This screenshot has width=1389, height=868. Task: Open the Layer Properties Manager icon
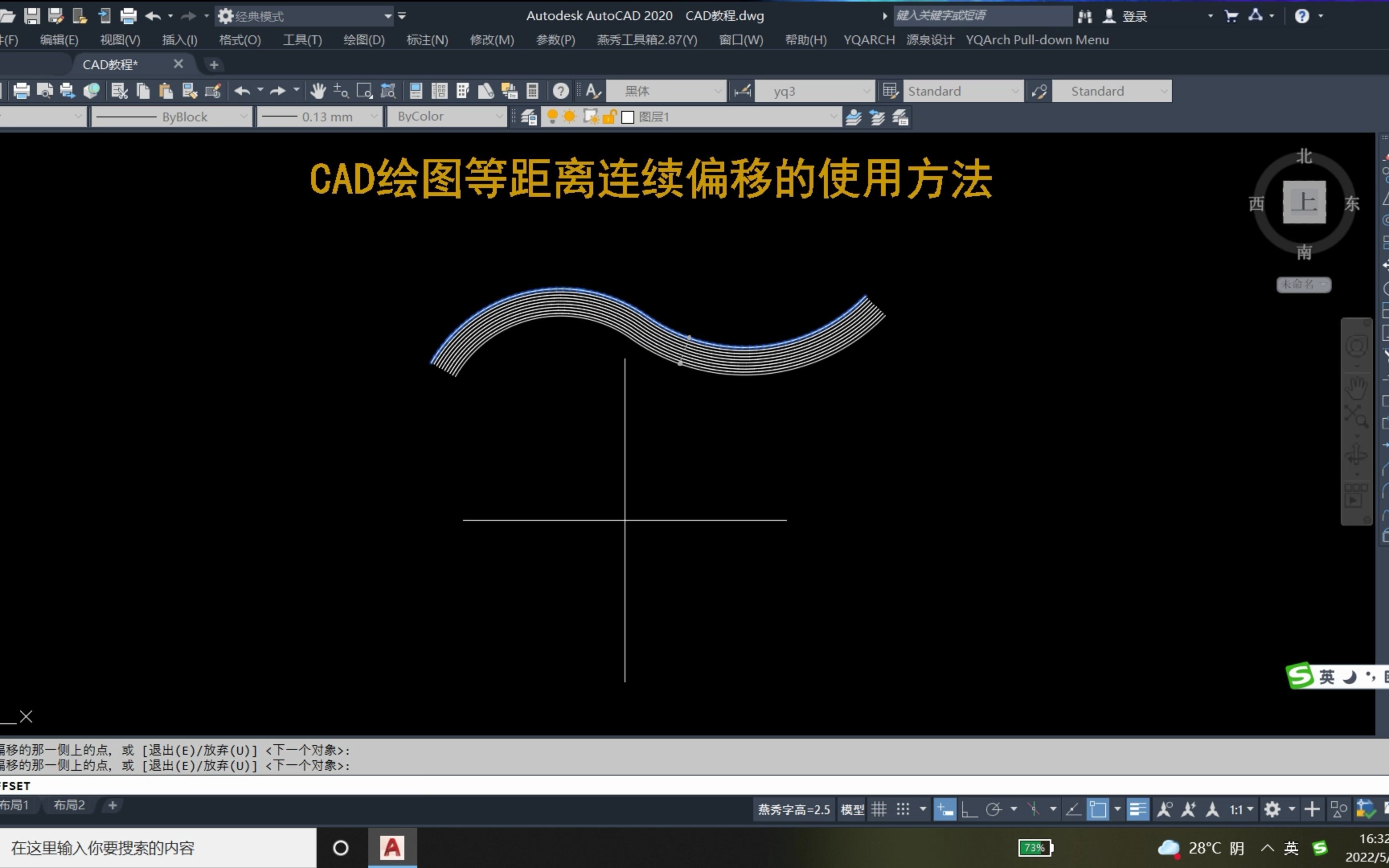[x=529, y=117]
